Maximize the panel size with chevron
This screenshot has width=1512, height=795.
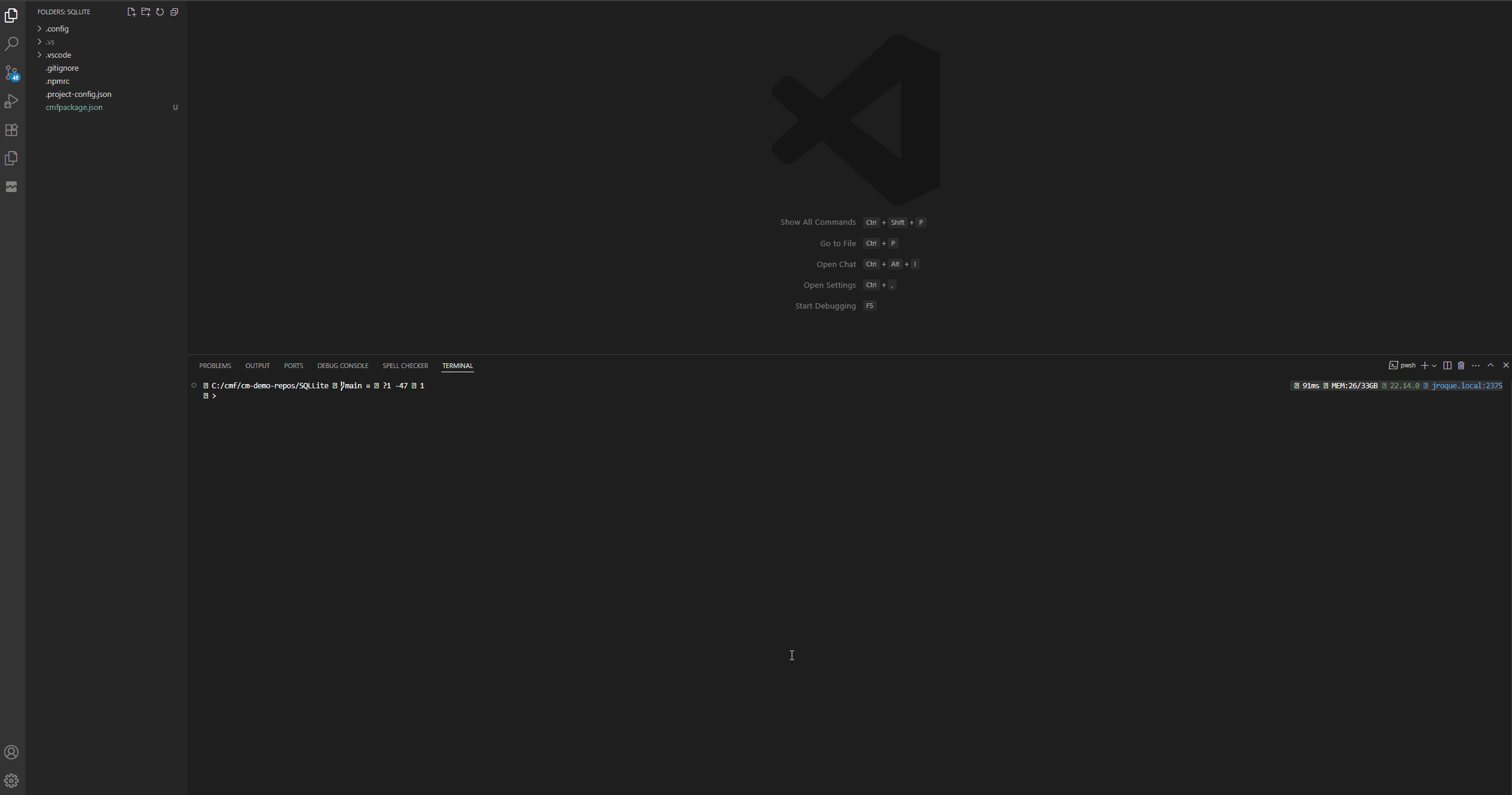1491,365
